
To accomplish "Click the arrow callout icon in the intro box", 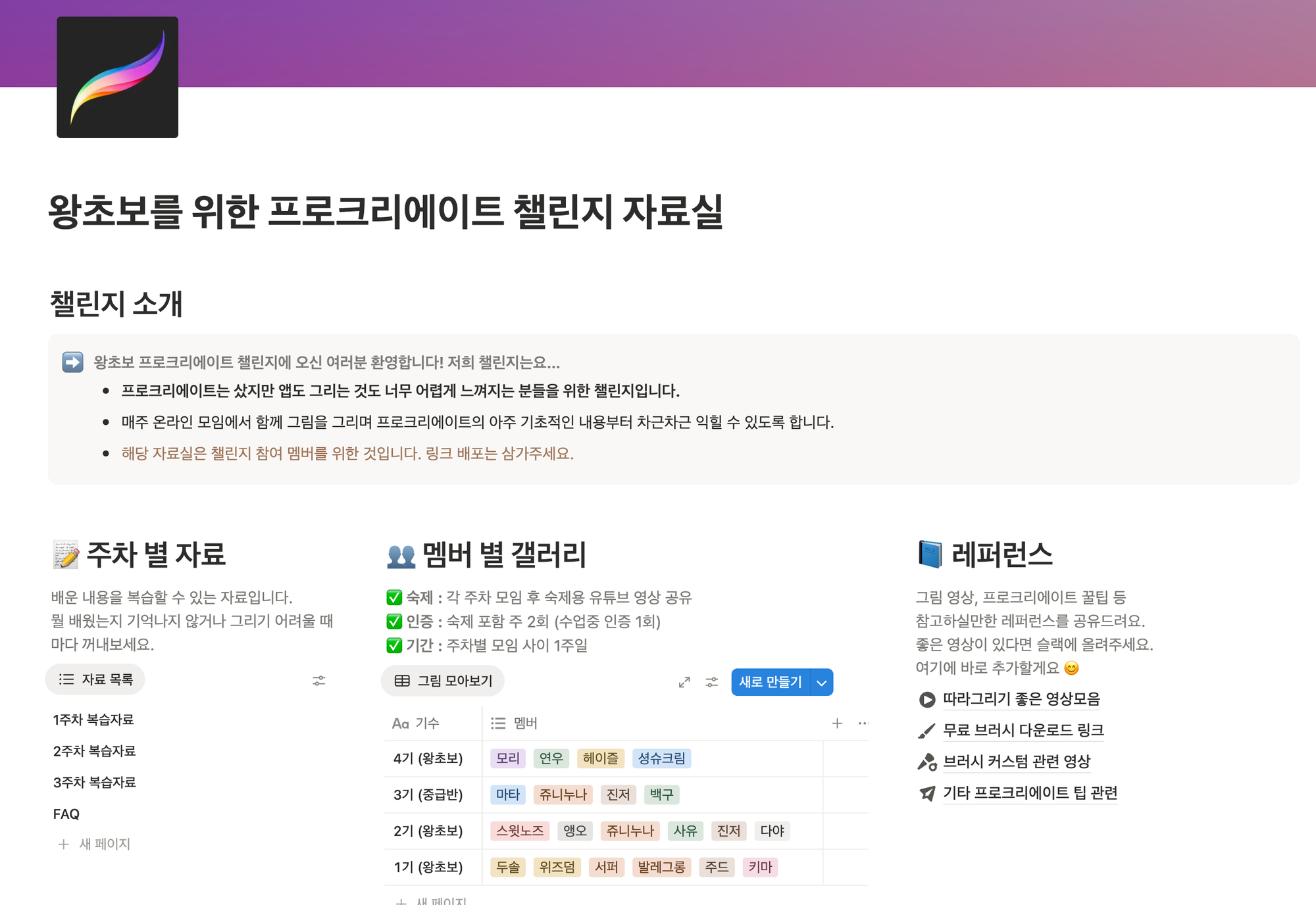I will pyautogui.click(x=72, y=362).
